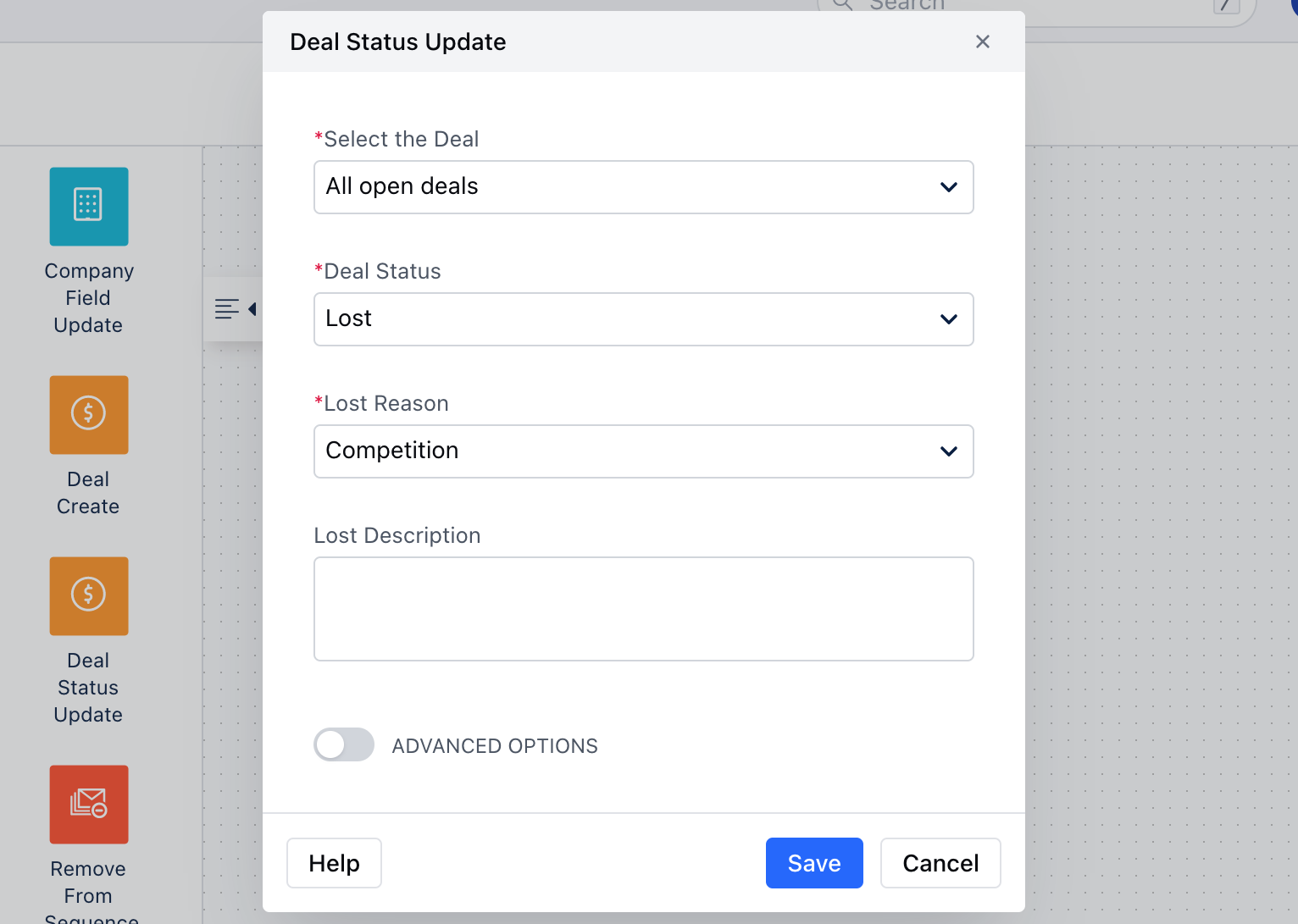The image size is (1298, 924).
Task: Click the Company Field Update icon
Action: tap(89, 207)
